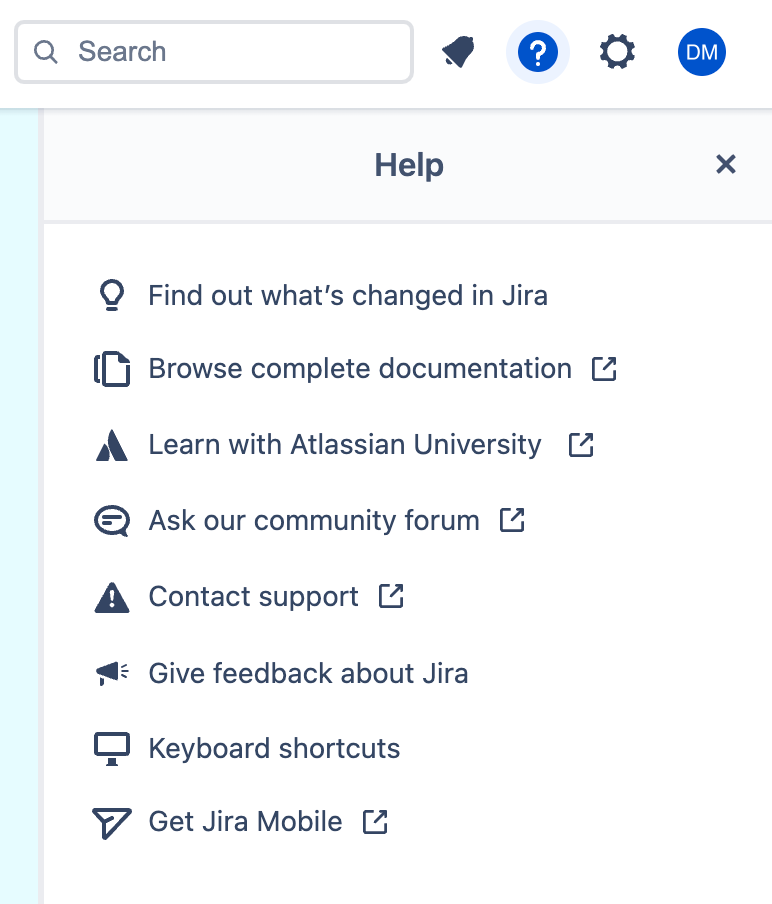Open Browse complete documentation
Viewport: 772px width, 904px height.
[358, 369]
